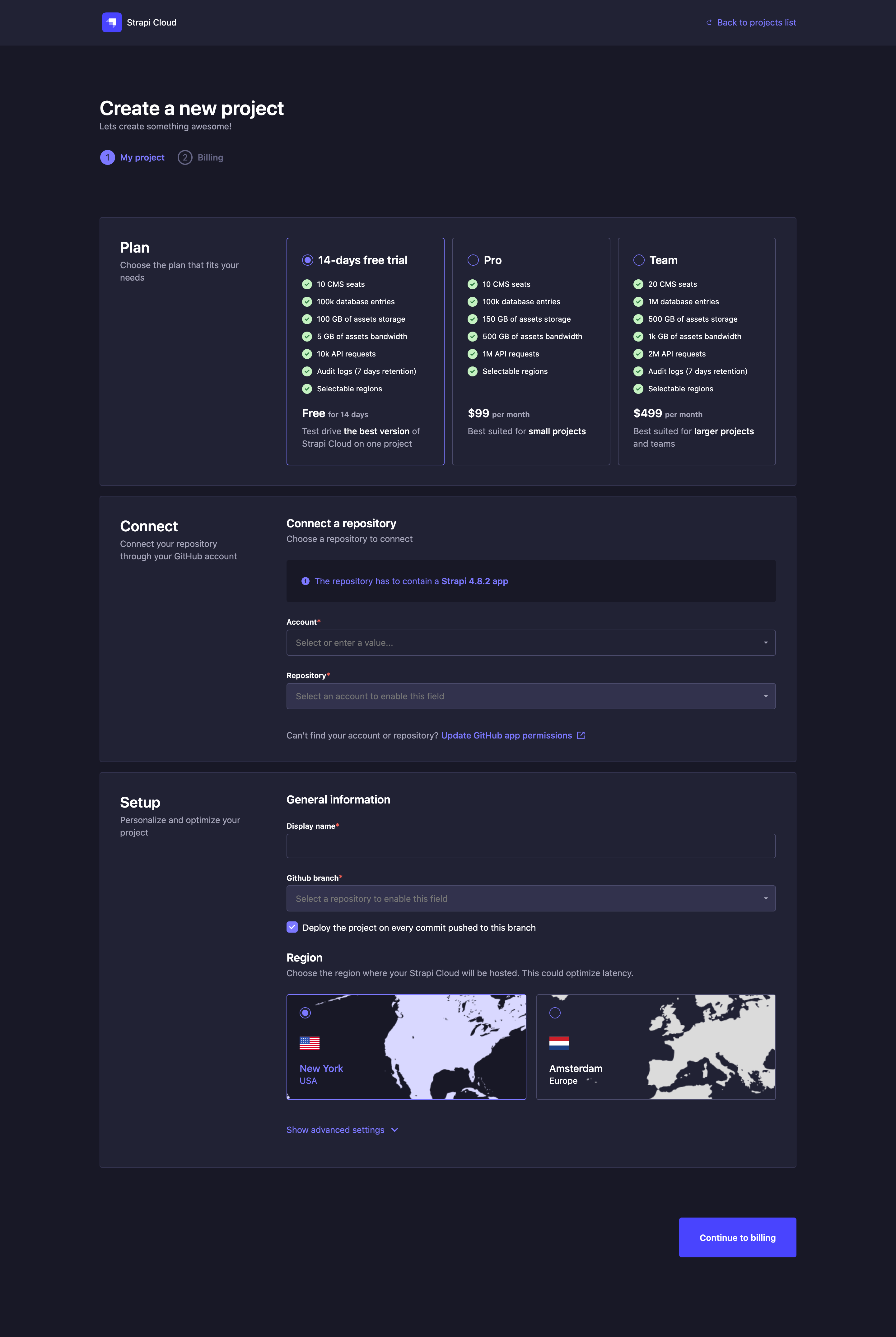Screen dimensions: 896x1337
Task: Click checkmark beside 20 CMS seats
Action: [638, 284]
